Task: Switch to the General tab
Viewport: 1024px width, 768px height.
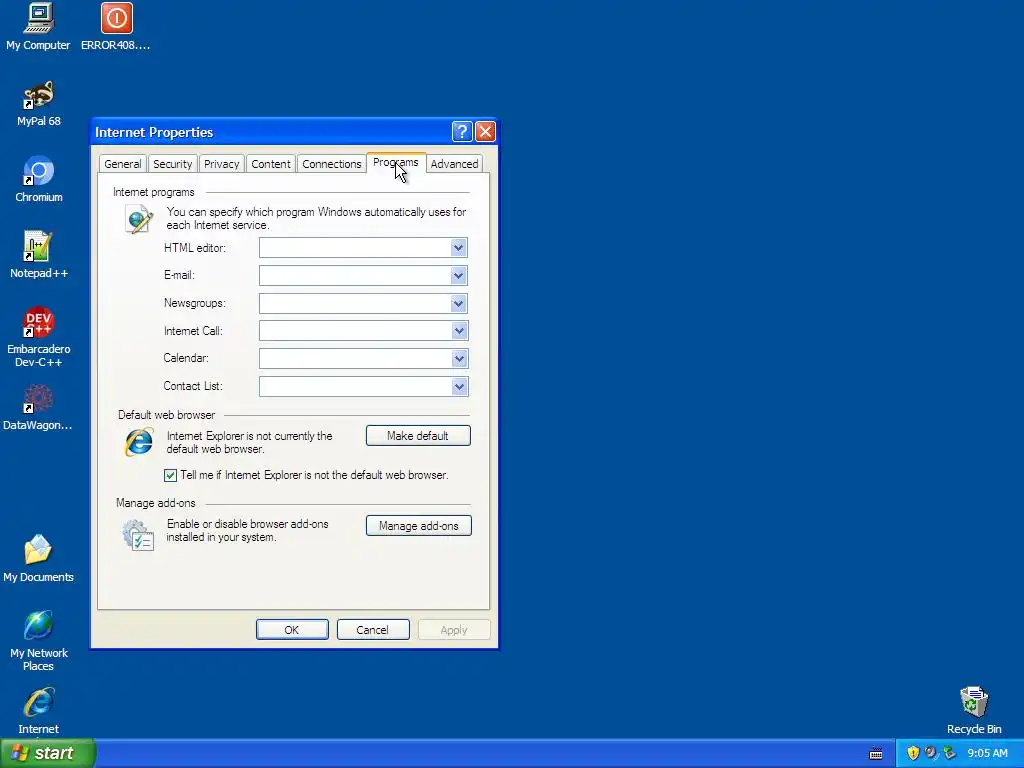Action: tap(123, 164)
